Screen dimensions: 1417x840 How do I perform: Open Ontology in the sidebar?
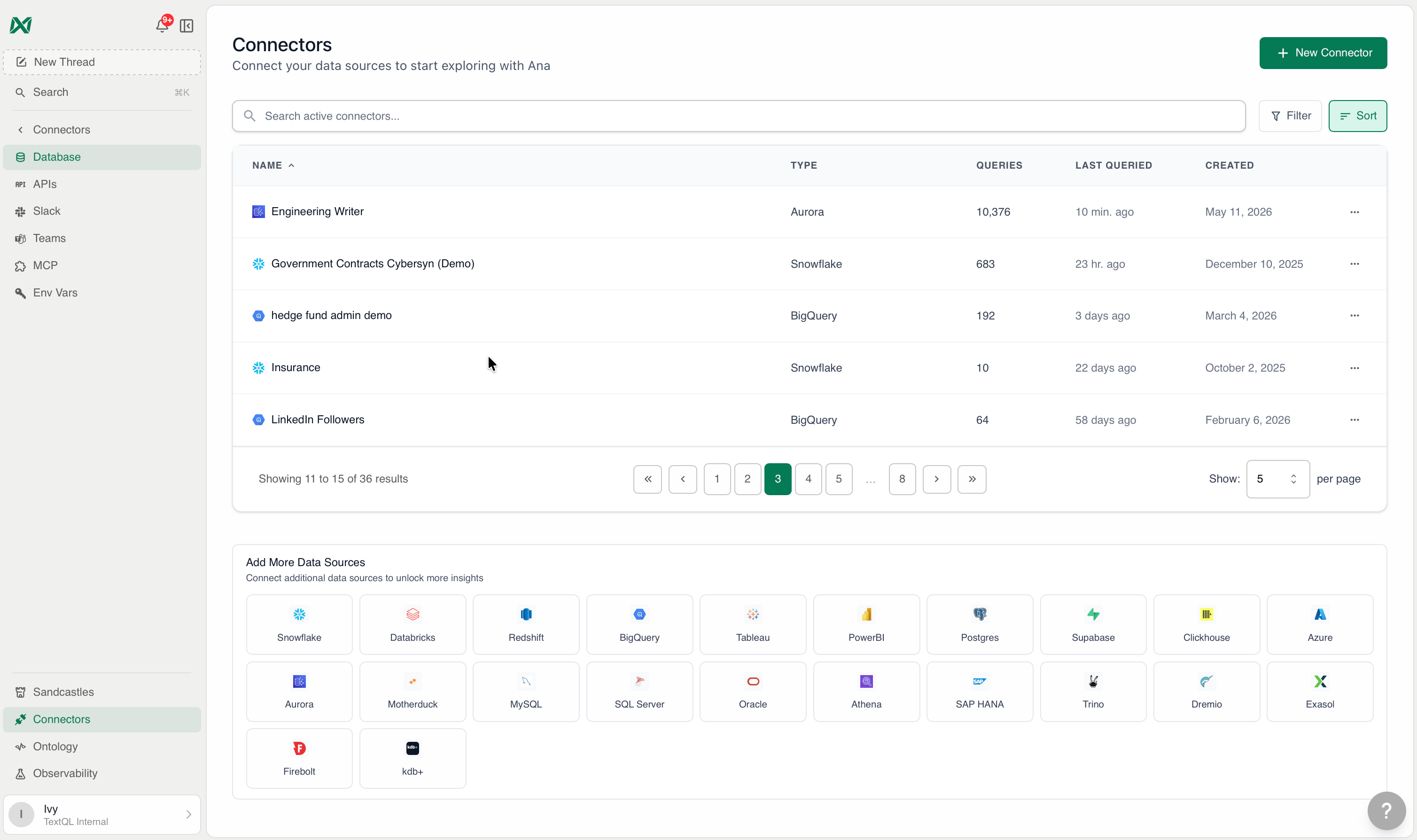102,746
